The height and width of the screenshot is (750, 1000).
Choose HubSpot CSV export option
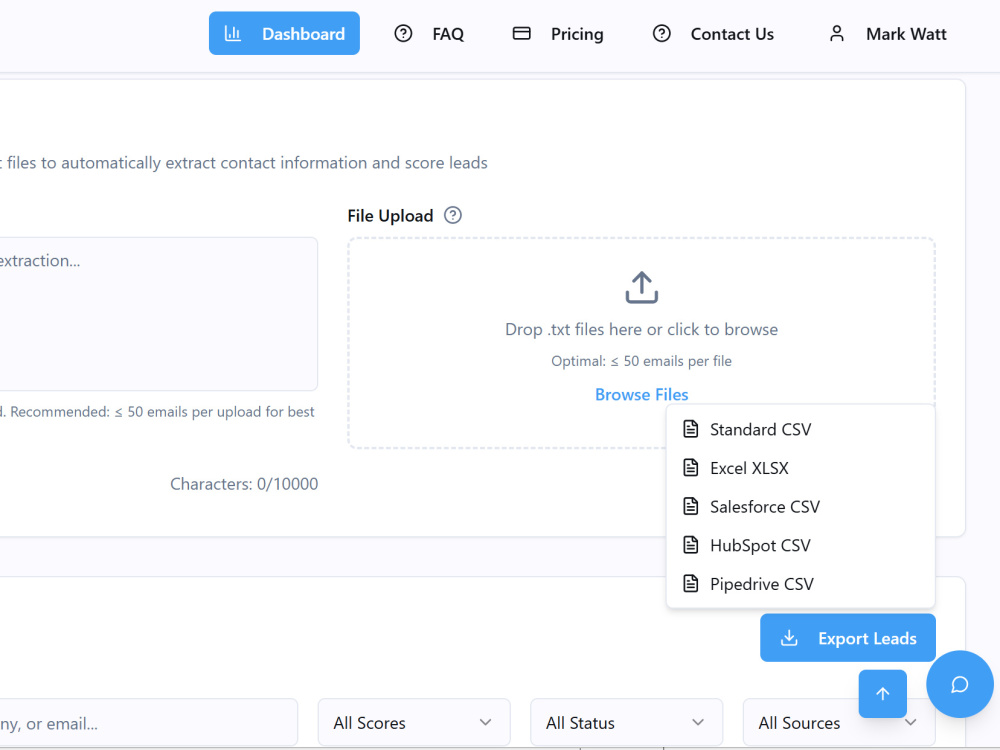click(800, 545)
